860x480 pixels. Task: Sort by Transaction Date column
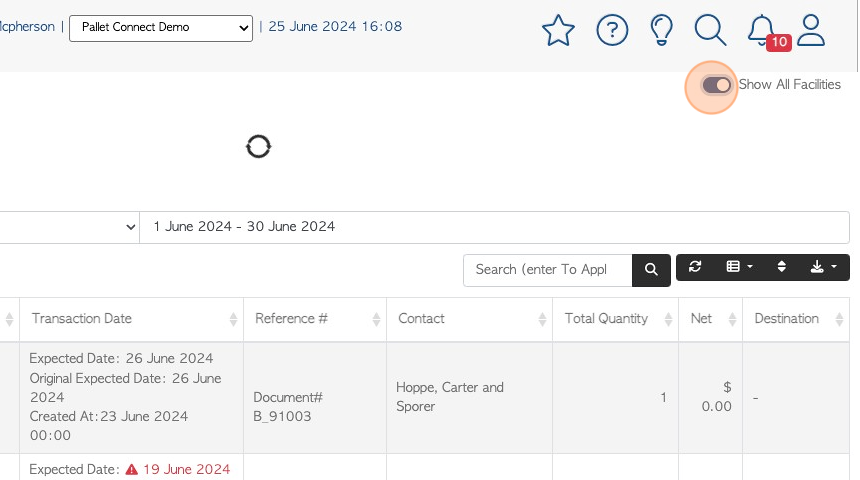(x=131, y=319)
